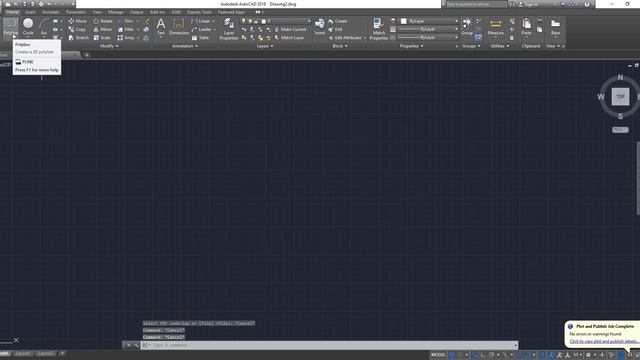Click the WCS label below ViewCube
The width and height of the screenshot is (640, 360).
click(x=620, y=130)
